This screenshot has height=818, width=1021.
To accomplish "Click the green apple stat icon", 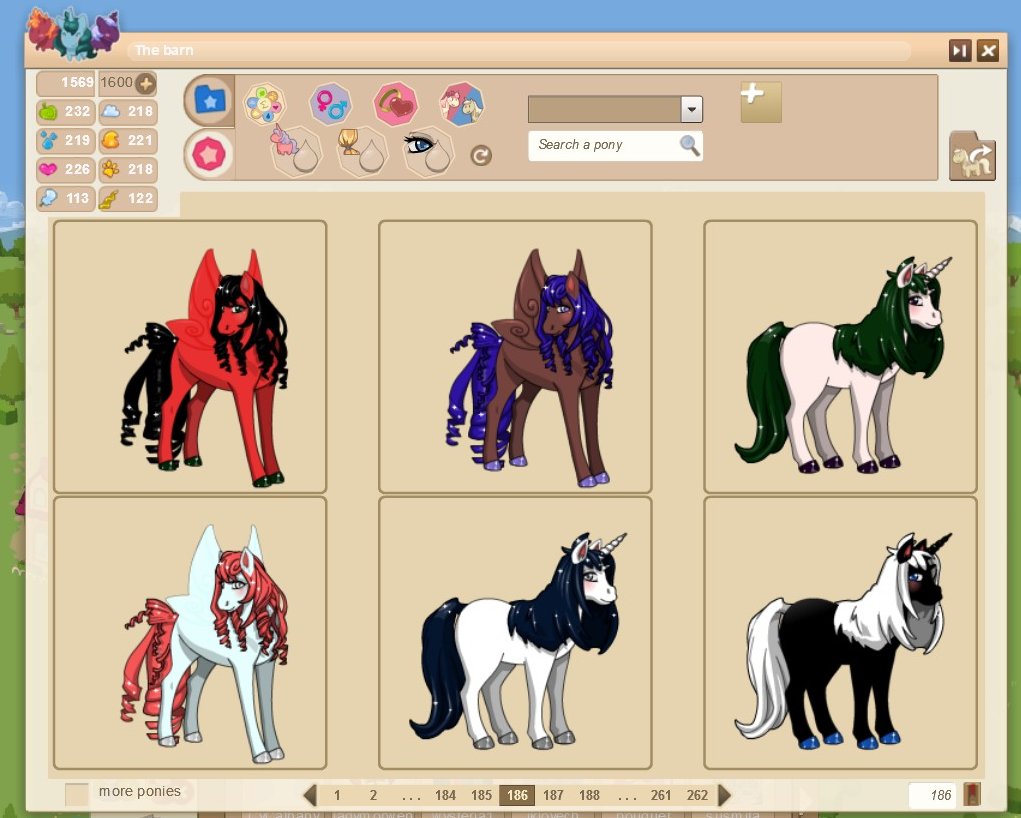I will point(48,112).
